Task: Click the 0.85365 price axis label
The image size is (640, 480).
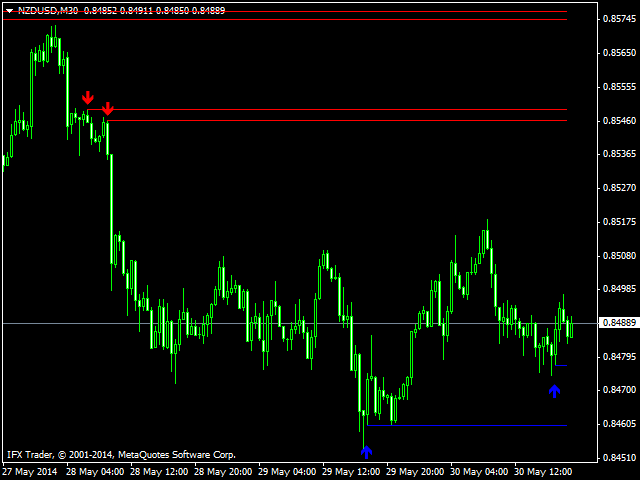Action: coord(619,154)
